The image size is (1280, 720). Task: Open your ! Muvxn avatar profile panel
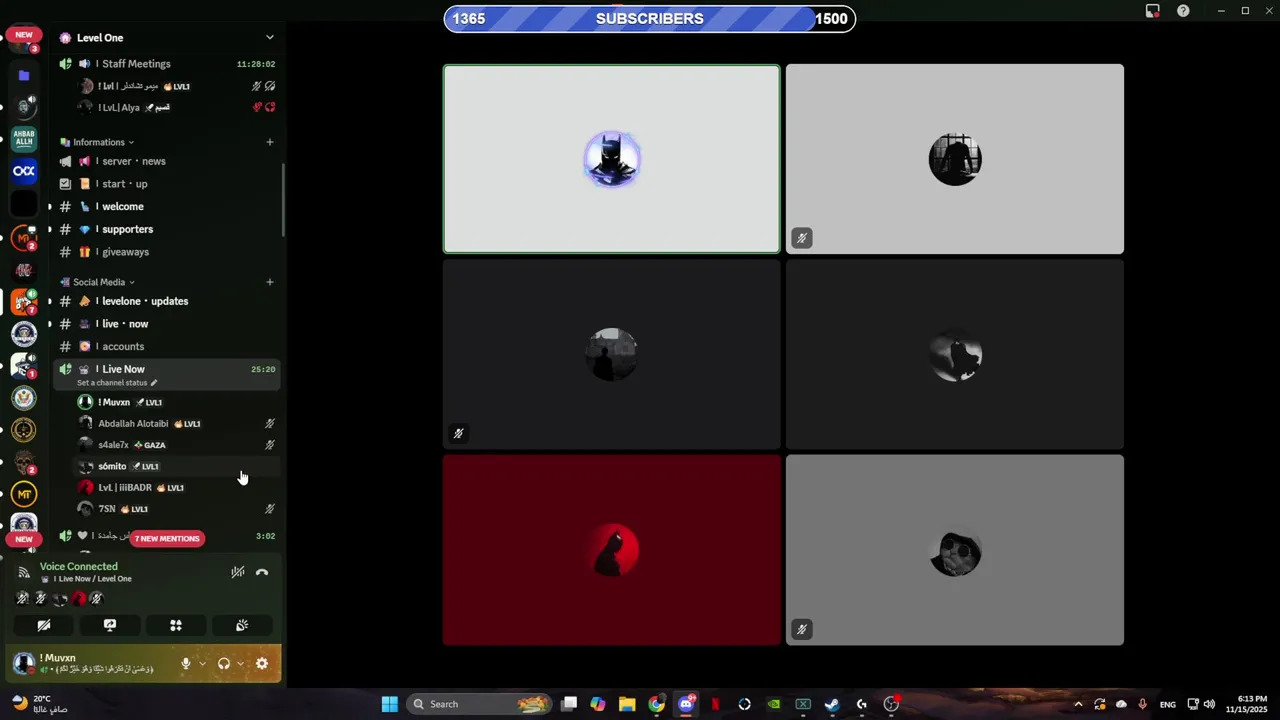point(24,663)
